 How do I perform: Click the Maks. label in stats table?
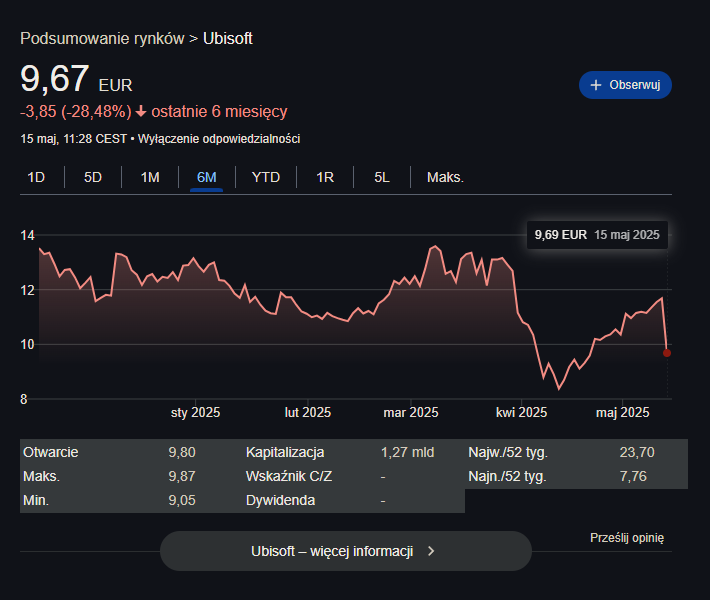(x=41, y=476)
